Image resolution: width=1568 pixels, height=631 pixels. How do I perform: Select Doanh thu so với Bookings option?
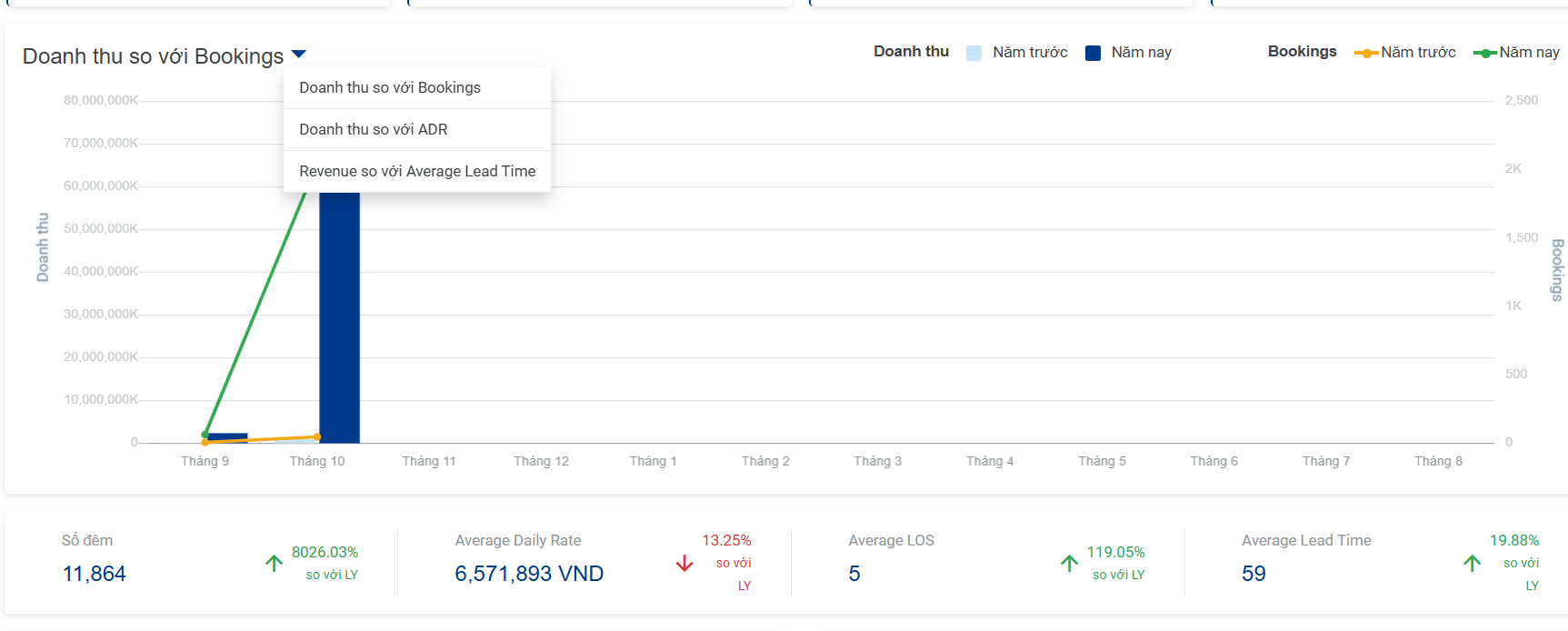coord(417,87)
